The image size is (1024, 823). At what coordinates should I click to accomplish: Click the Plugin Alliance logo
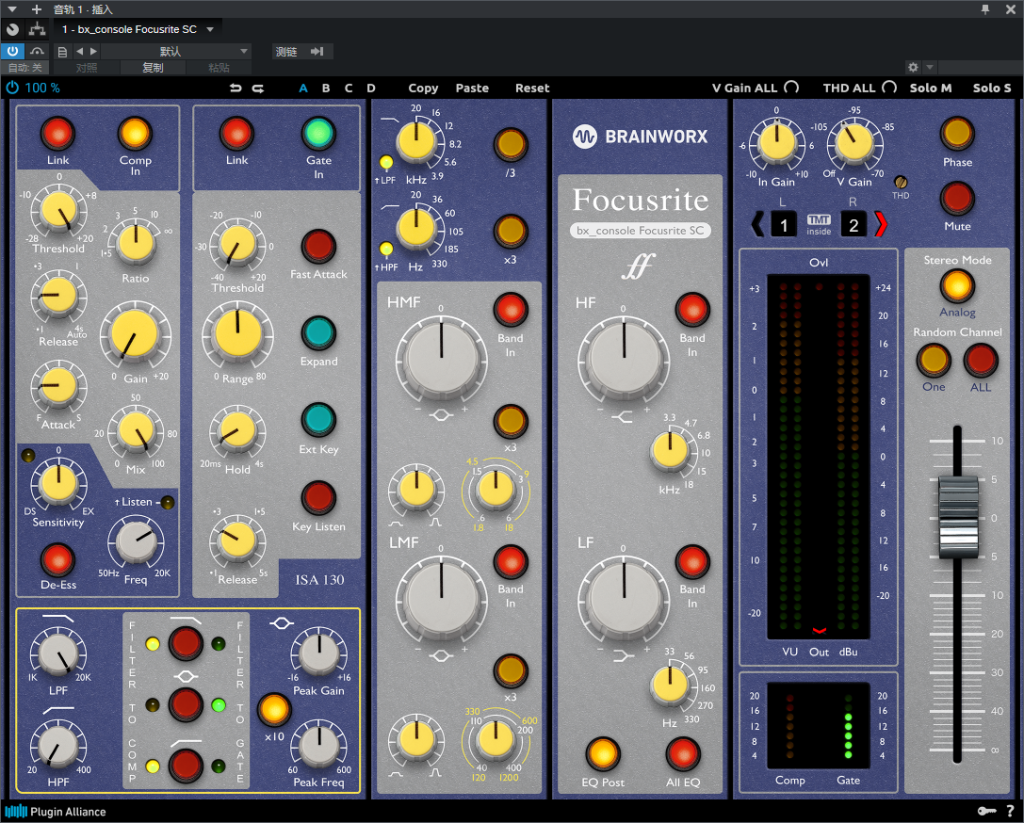pos(56,811)
